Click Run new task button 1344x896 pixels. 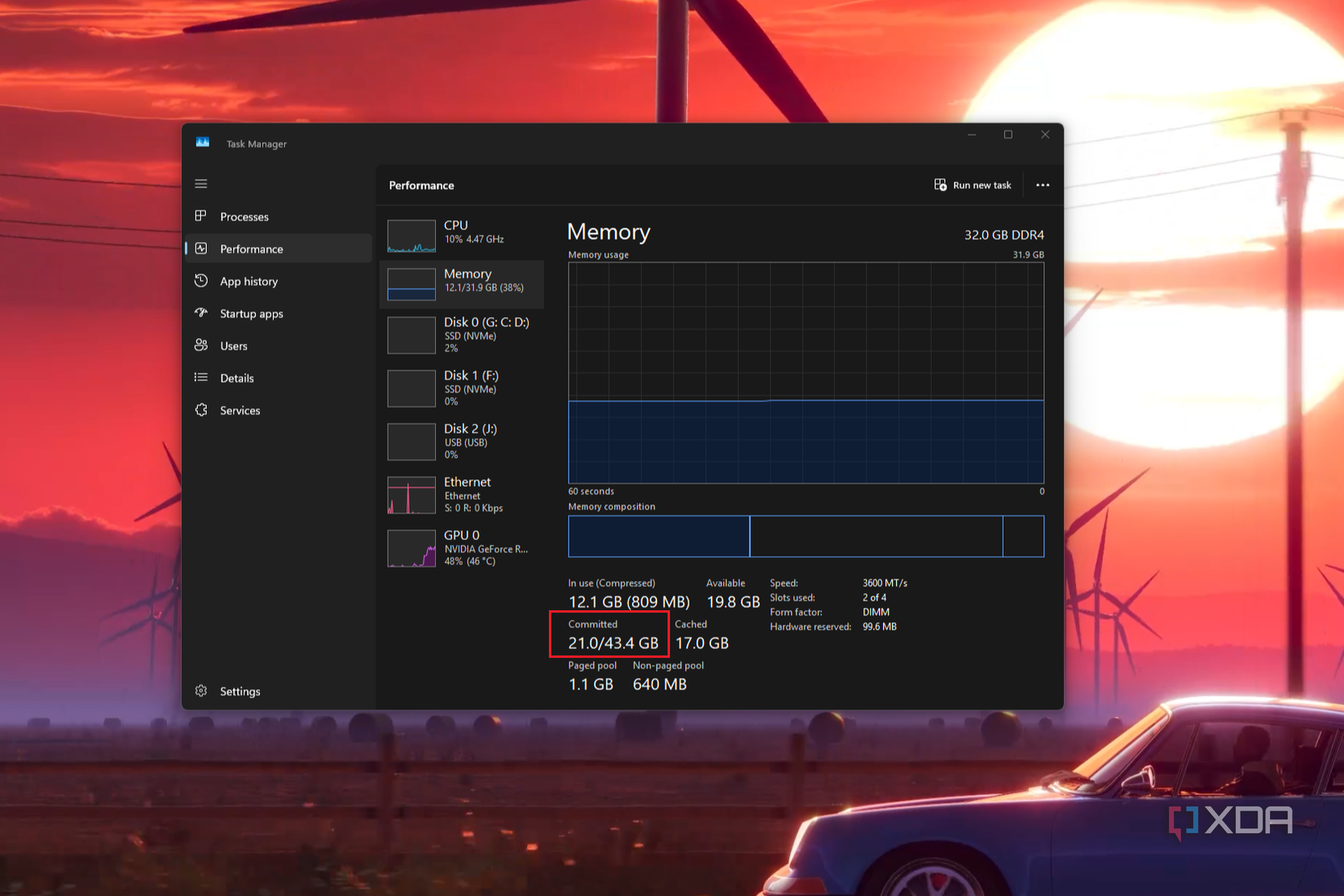point(973,185)
